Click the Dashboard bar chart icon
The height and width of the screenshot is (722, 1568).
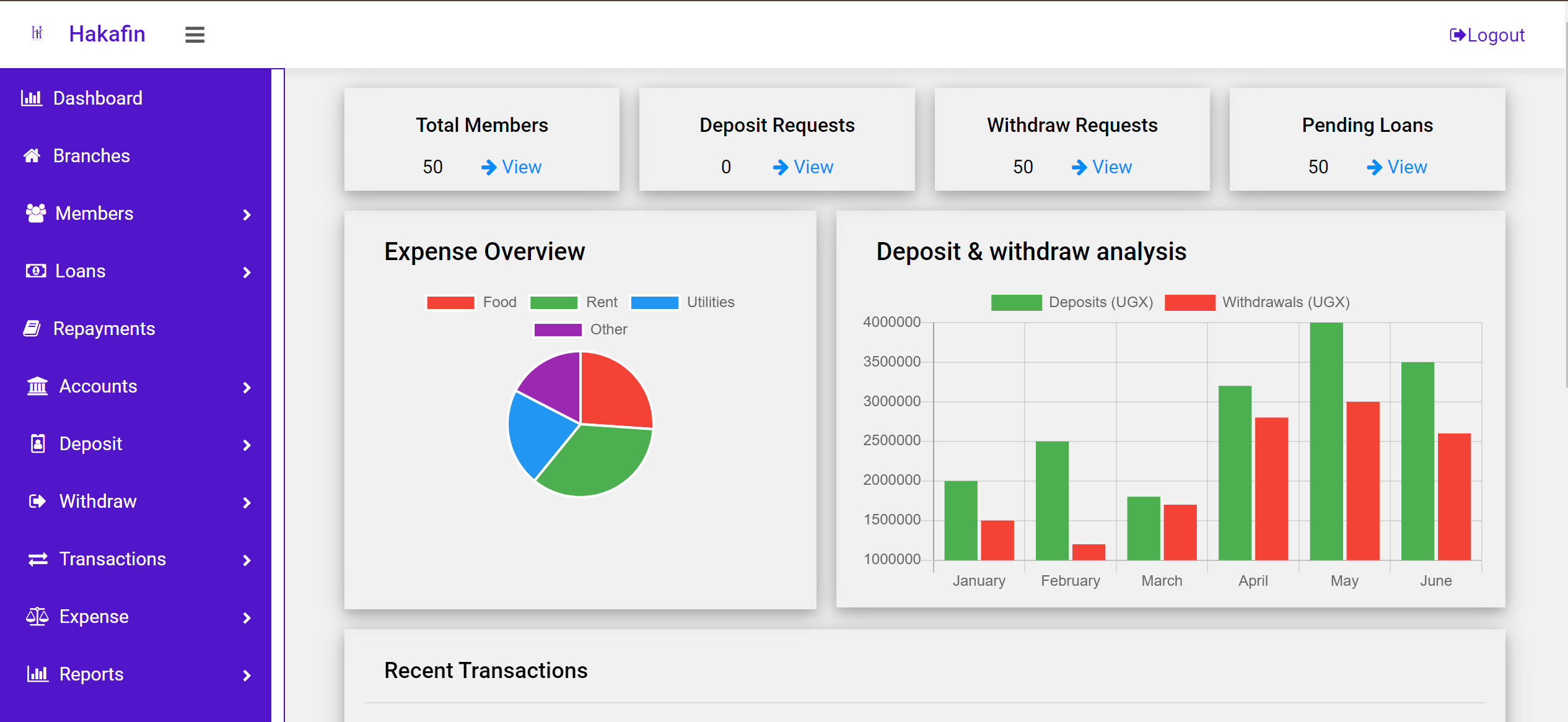coord(32,98)
